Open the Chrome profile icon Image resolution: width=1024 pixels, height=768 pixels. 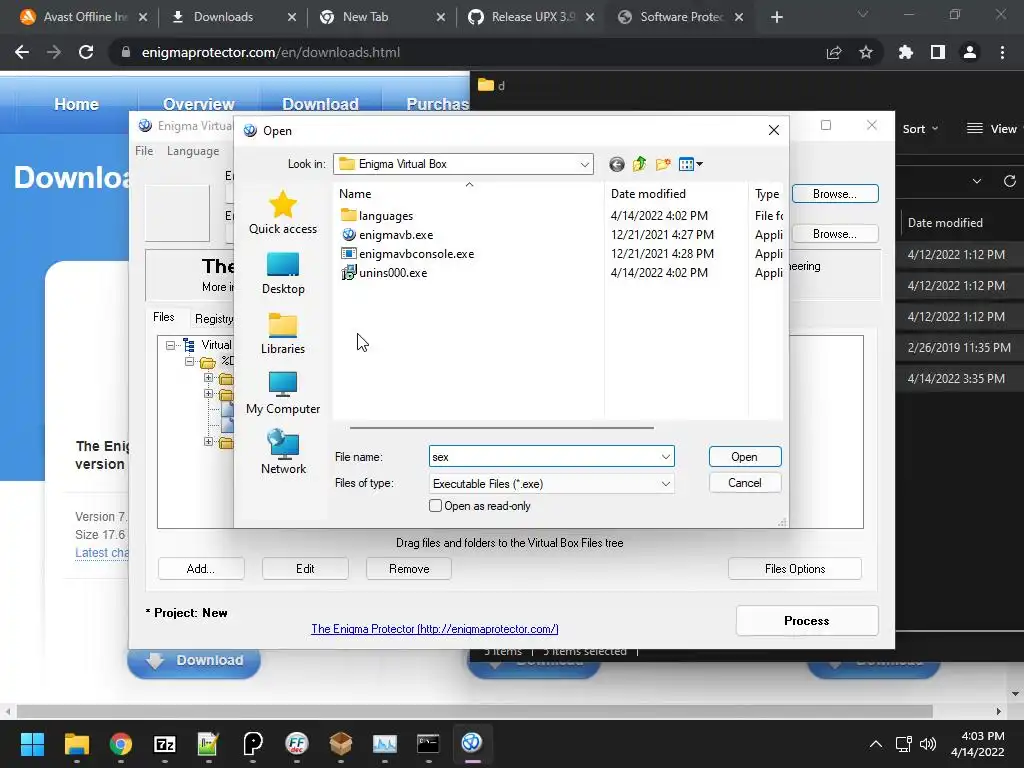click(x=970, y=52)
